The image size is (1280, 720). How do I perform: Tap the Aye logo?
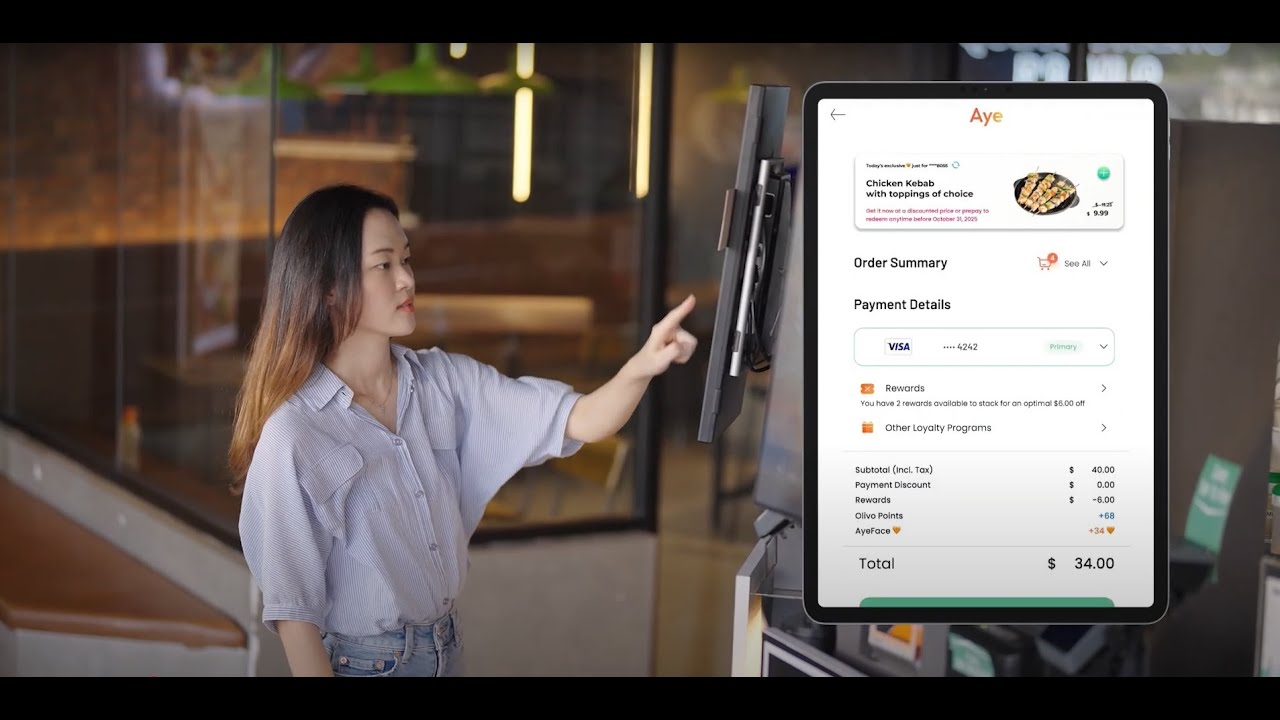(986, 117)
